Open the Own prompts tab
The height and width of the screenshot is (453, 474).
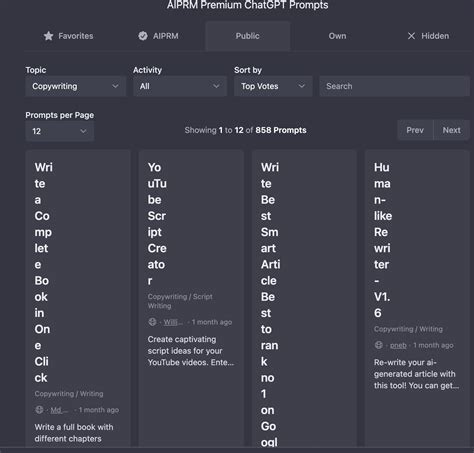[x=337, y=36]
